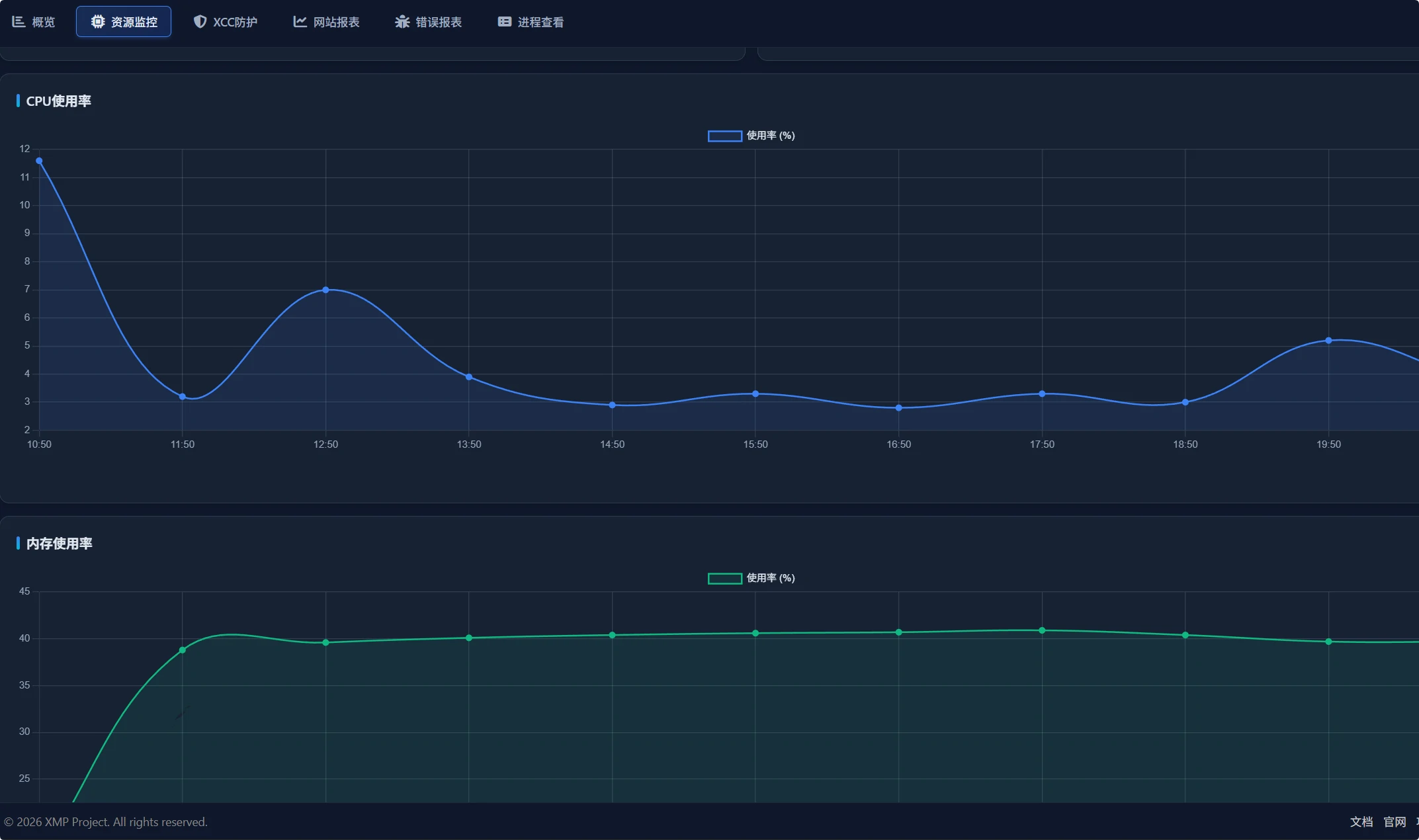The image size is (1419, 840).
Task: Click the list icon for 进程查看
Action: point(505,22)
